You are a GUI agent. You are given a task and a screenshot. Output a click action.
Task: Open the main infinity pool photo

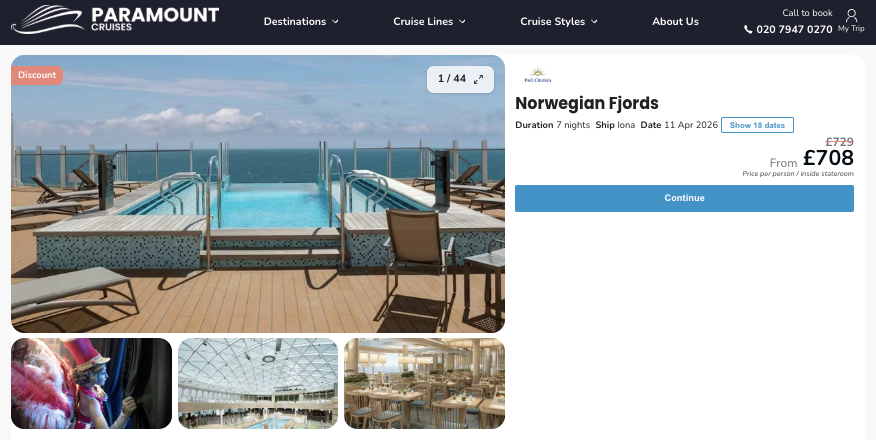click(258, 194)
